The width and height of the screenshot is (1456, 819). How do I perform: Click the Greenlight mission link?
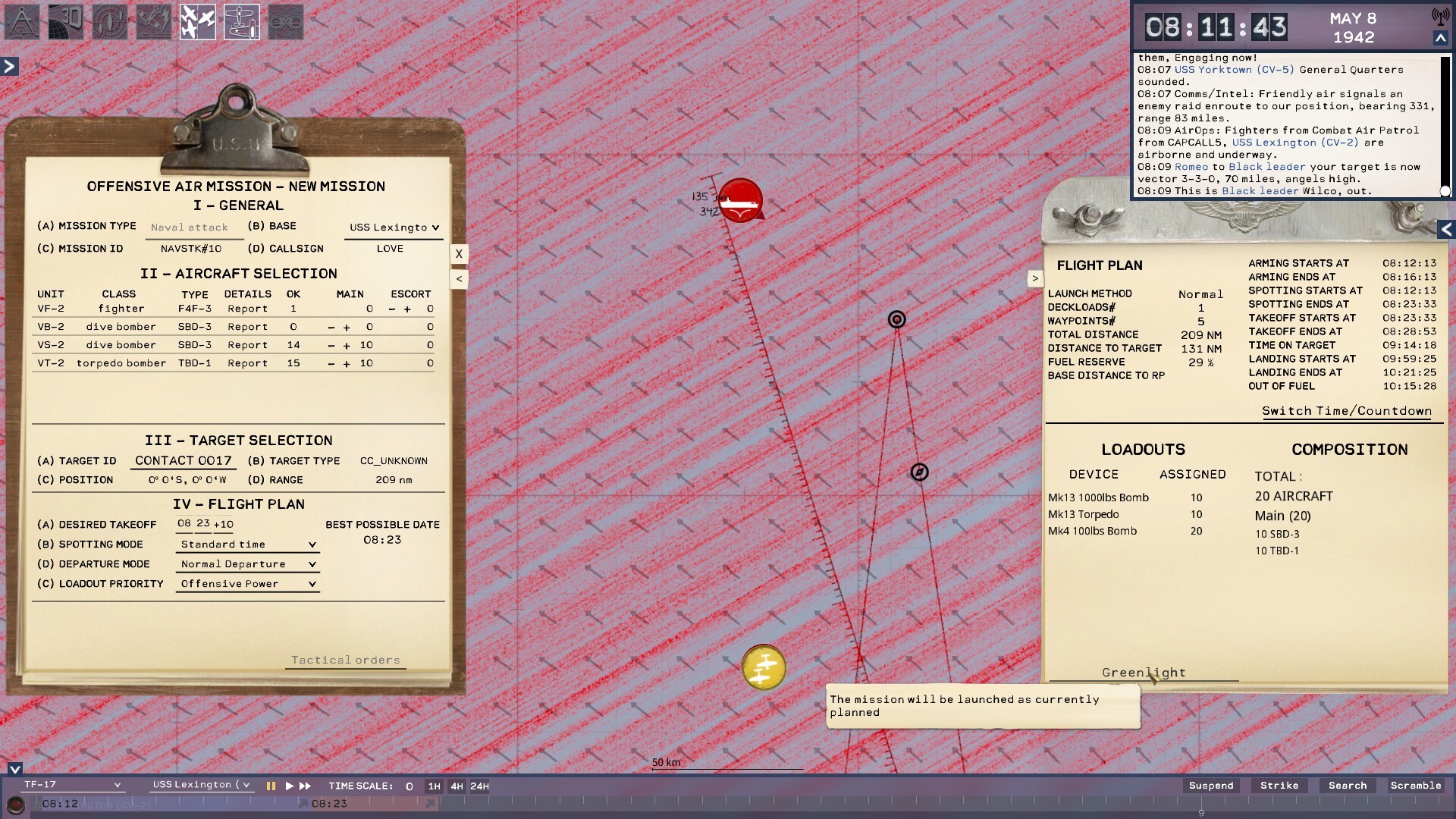click(x=1144, y=673)
